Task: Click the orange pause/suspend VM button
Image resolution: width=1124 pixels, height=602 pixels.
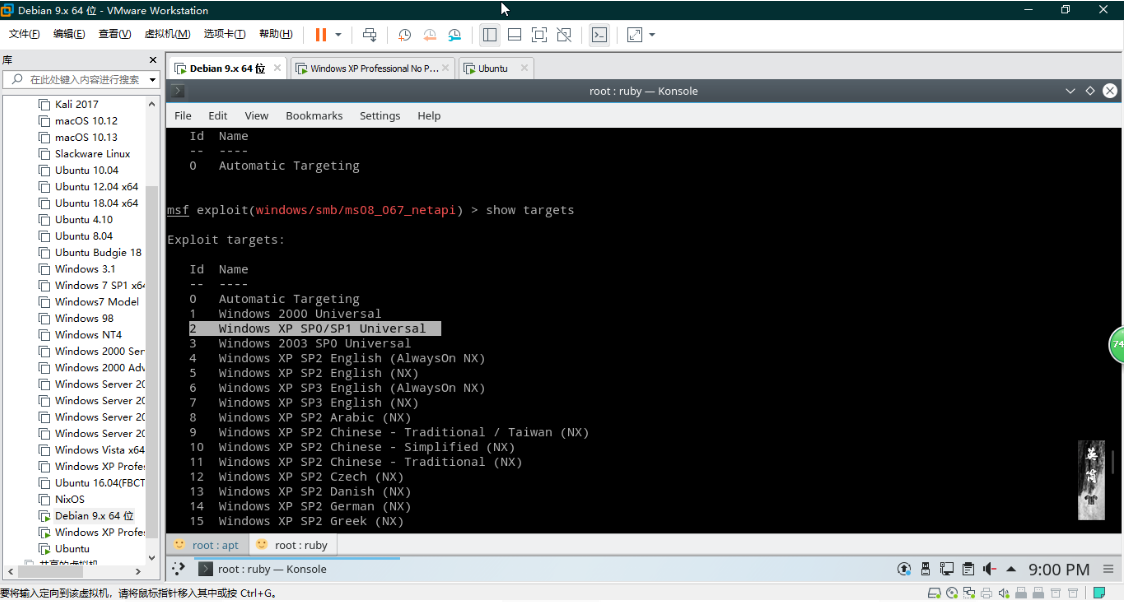Action: tap(321, 34)
